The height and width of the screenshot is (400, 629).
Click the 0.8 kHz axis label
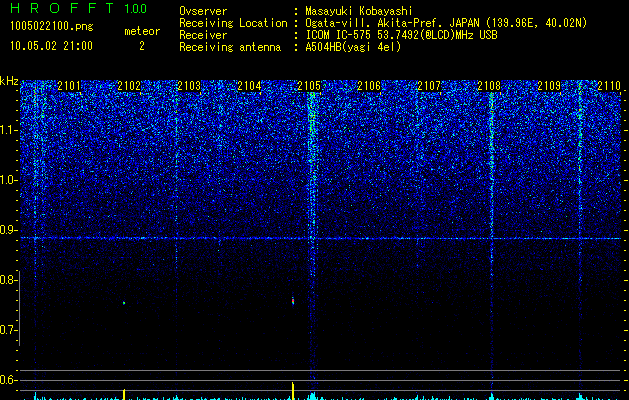point(9,280)
